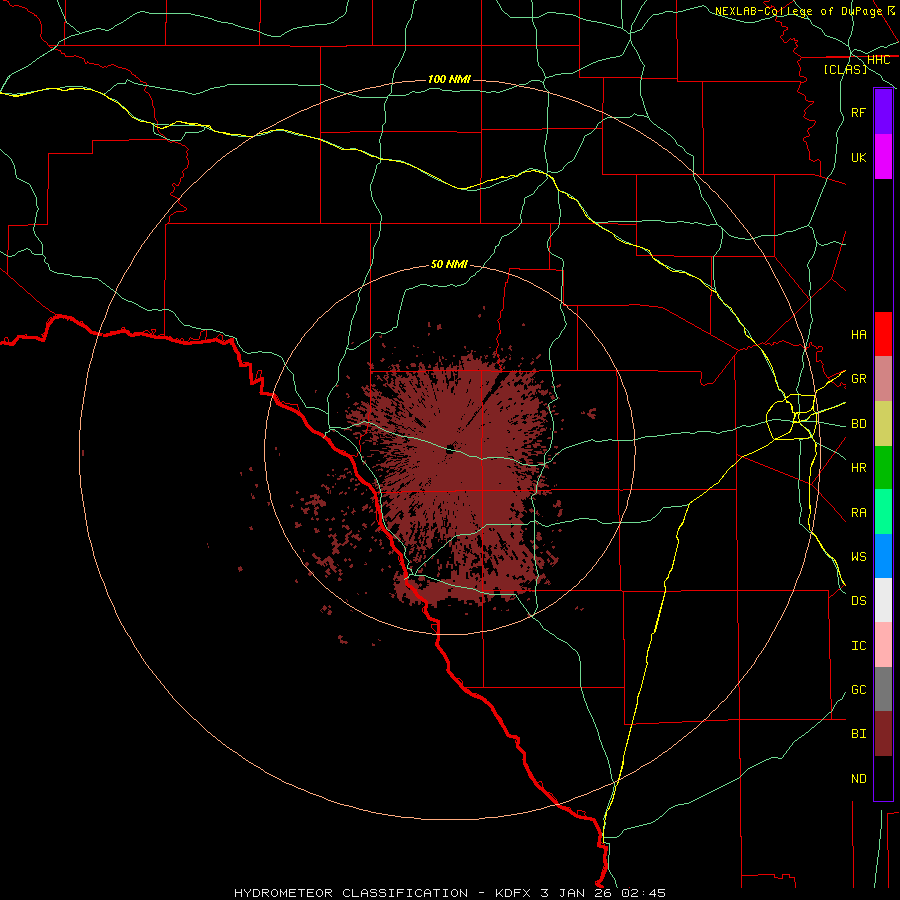Click the 'UK' legend label
The width and height of the screenshot is (900, 900).
coord(859,157)
